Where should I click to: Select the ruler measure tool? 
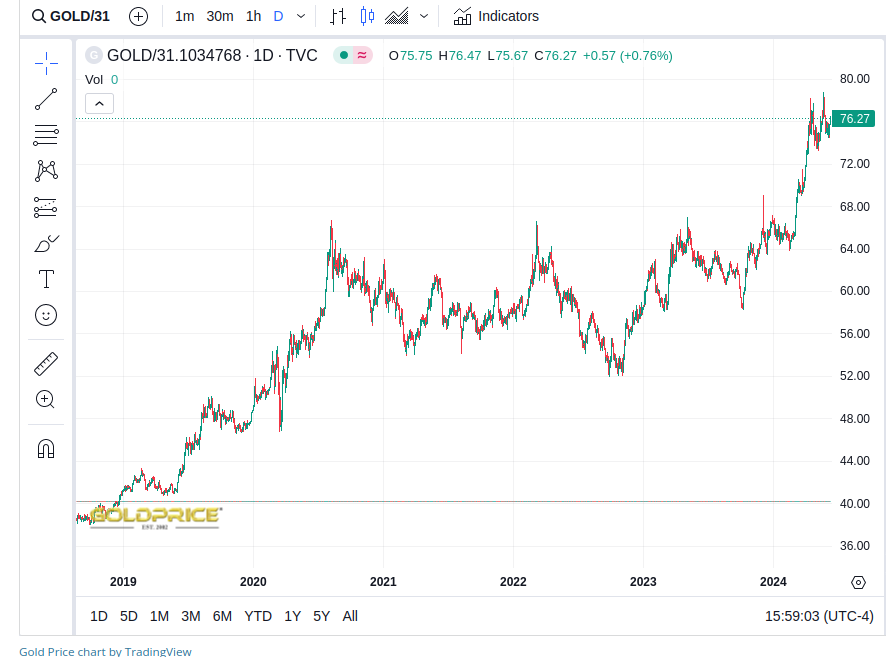(x=46, y=363)
